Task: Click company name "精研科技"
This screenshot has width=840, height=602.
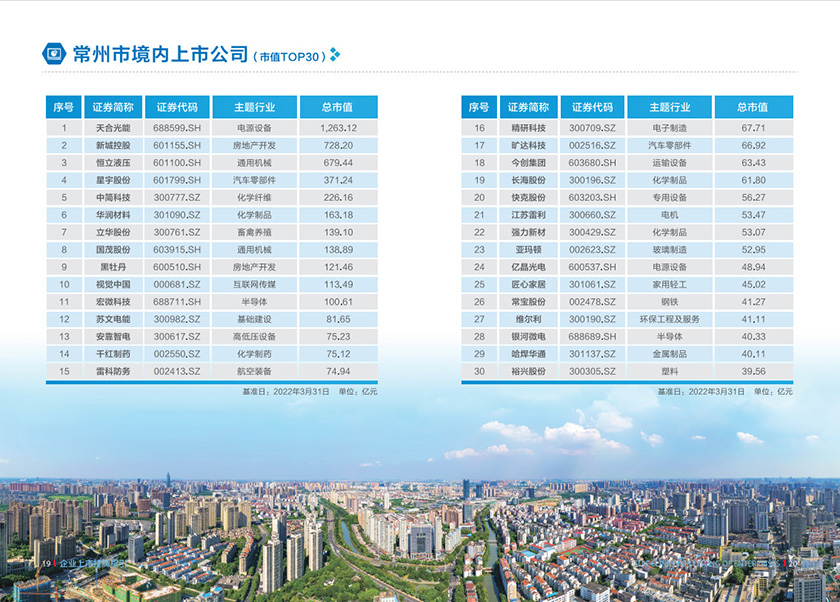Action: point(529,128)
